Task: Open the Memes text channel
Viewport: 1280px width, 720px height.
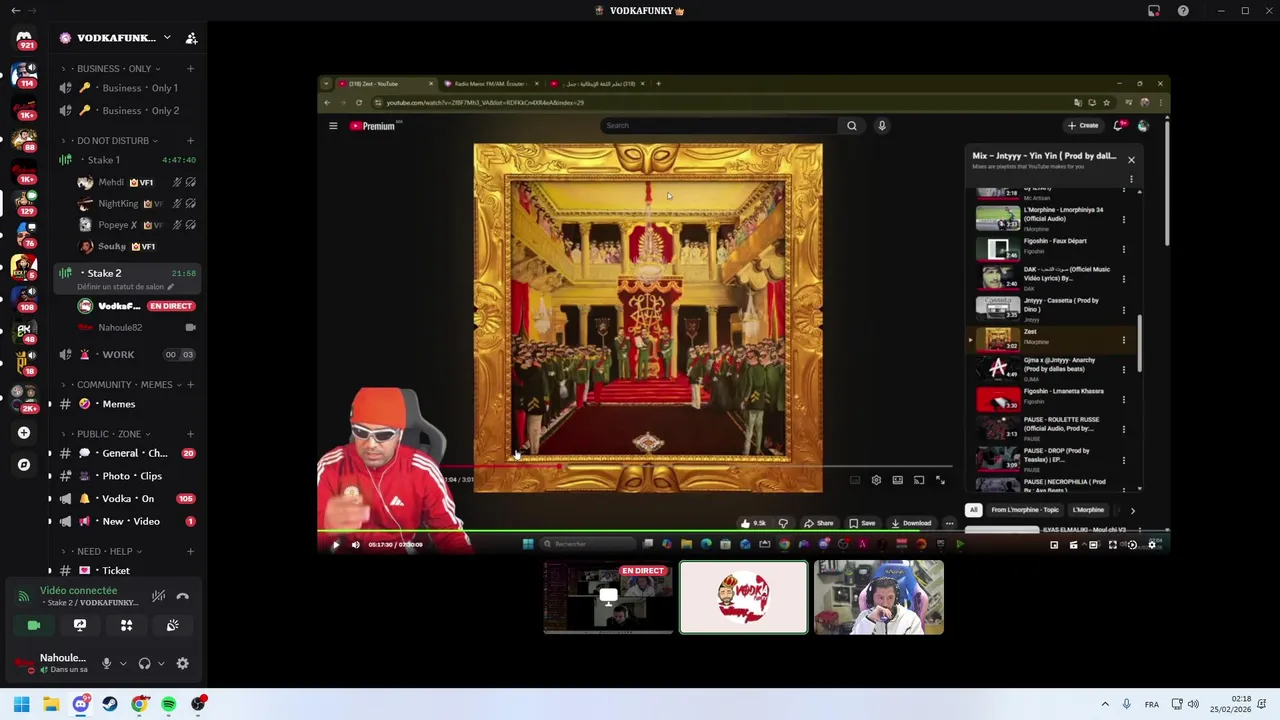Action: (x=127, y=404)
